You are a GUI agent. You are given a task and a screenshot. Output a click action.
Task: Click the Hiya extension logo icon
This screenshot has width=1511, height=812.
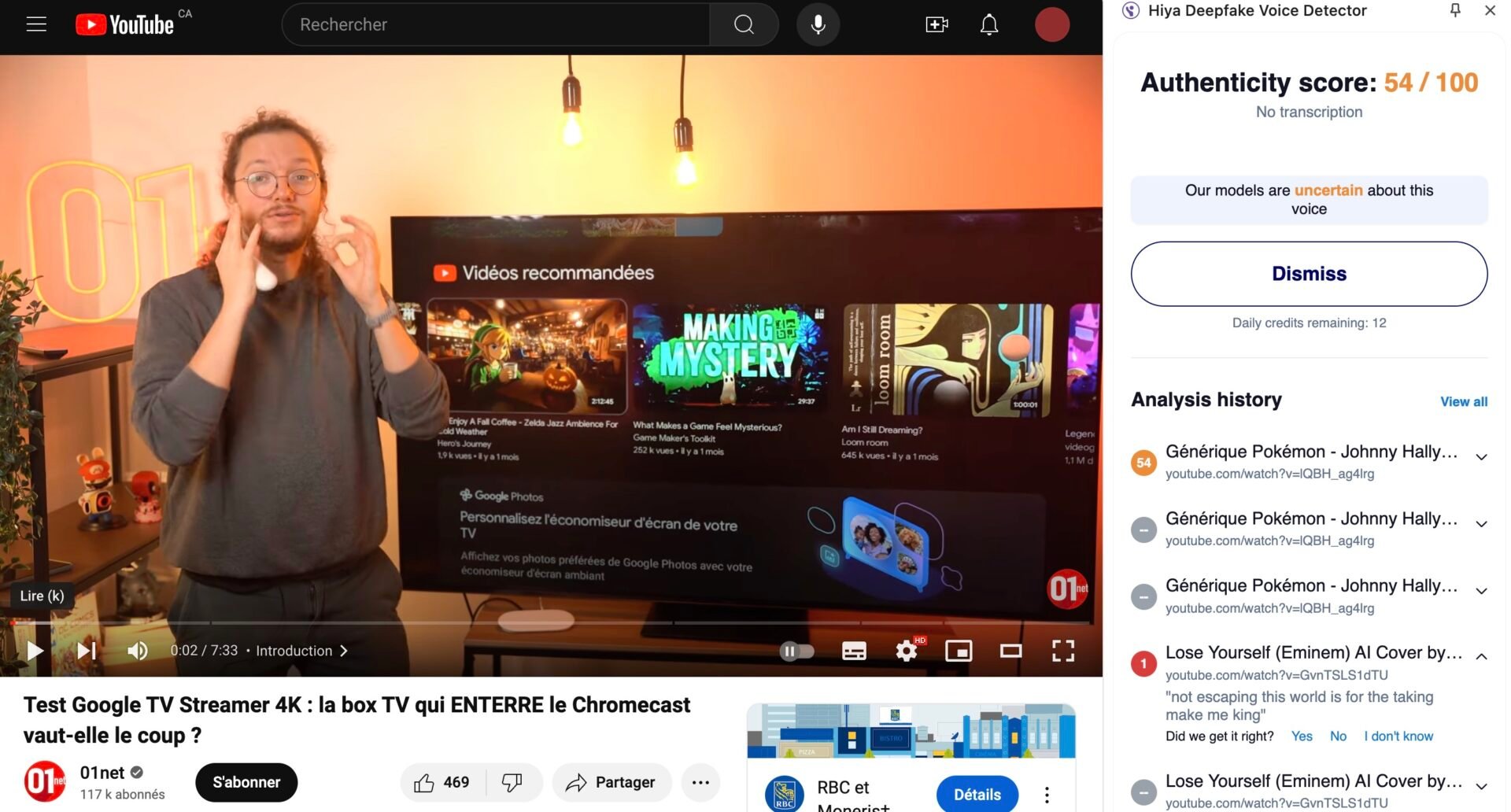point(1131,10)
